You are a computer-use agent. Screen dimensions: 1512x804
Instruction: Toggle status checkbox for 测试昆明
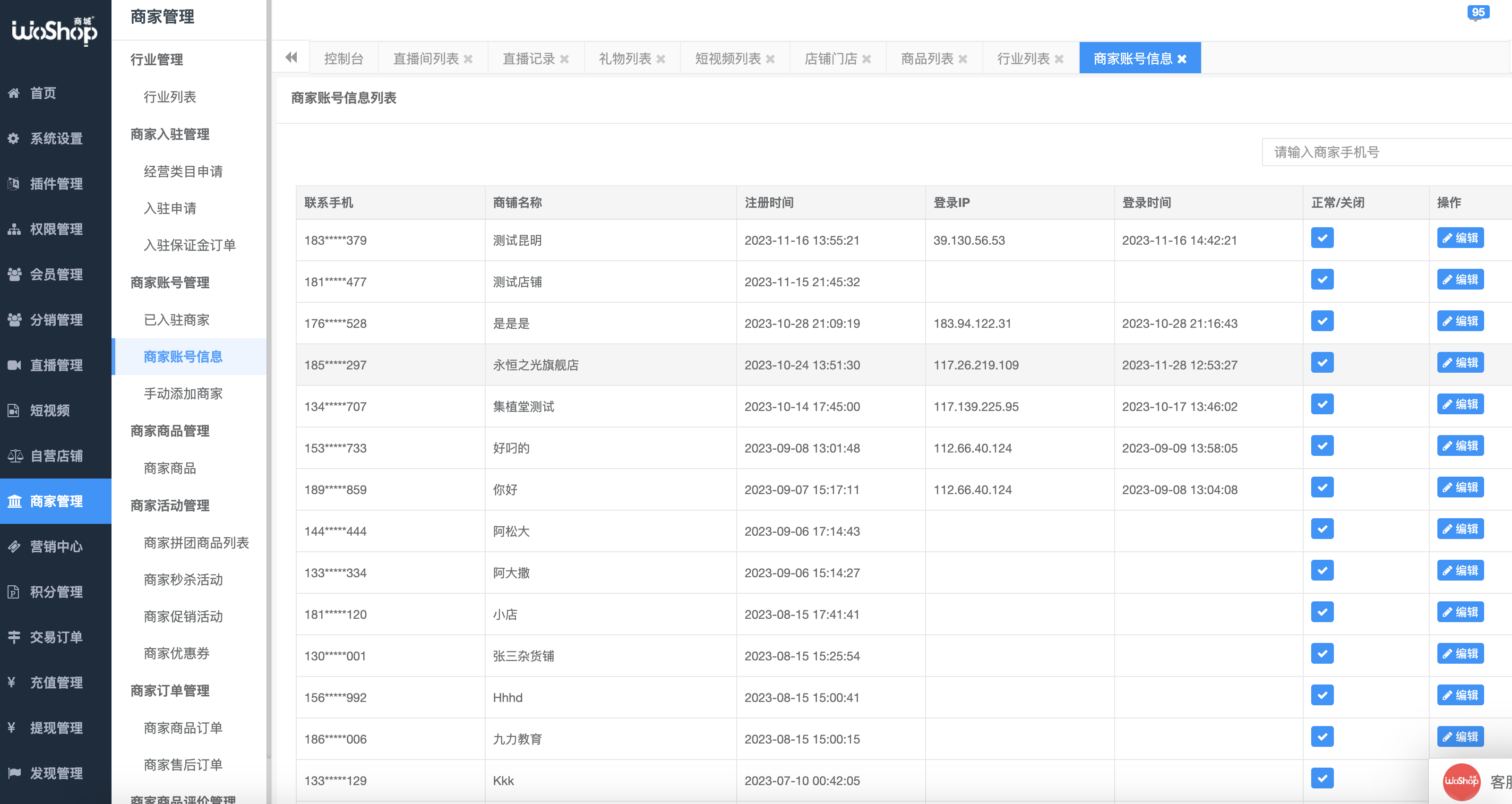[1323, 238]
